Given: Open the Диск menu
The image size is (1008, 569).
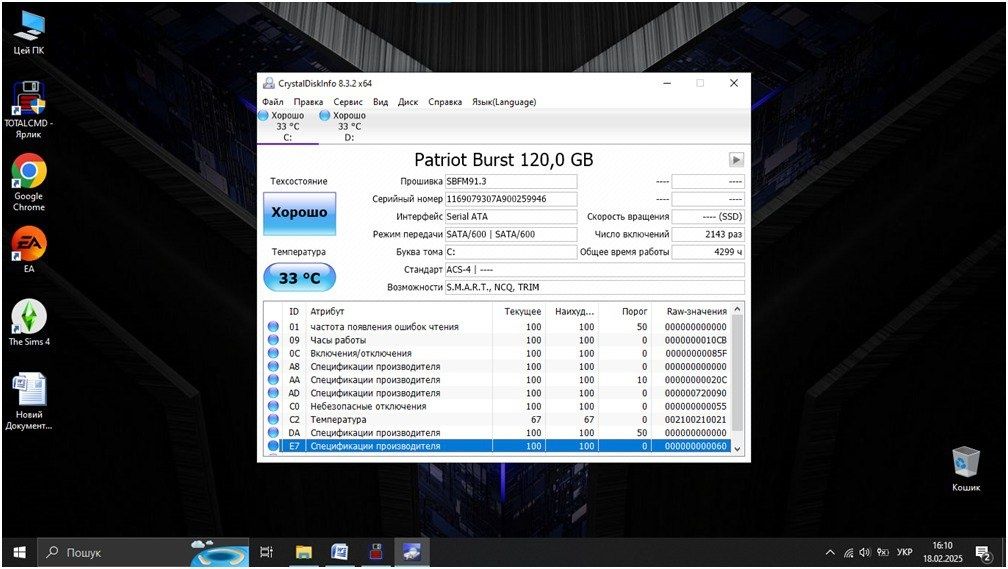Looking at the screenshot, I should click(x=408, y=102).
